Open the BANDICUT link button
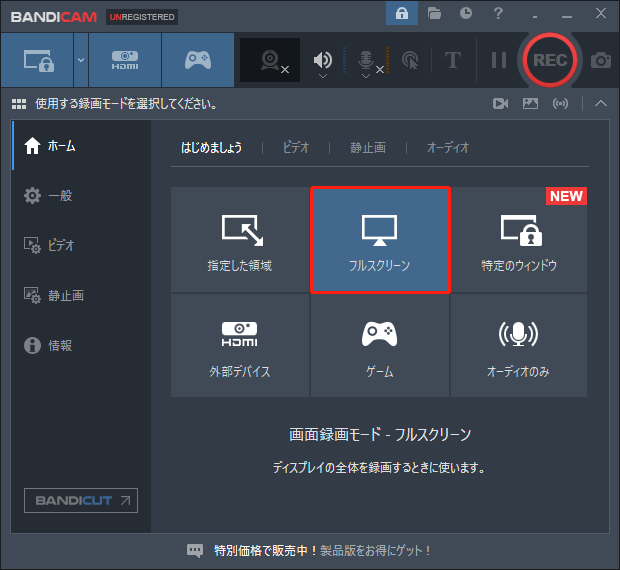The height and width of the screenshot is (570, 620). tap(81, 500)
